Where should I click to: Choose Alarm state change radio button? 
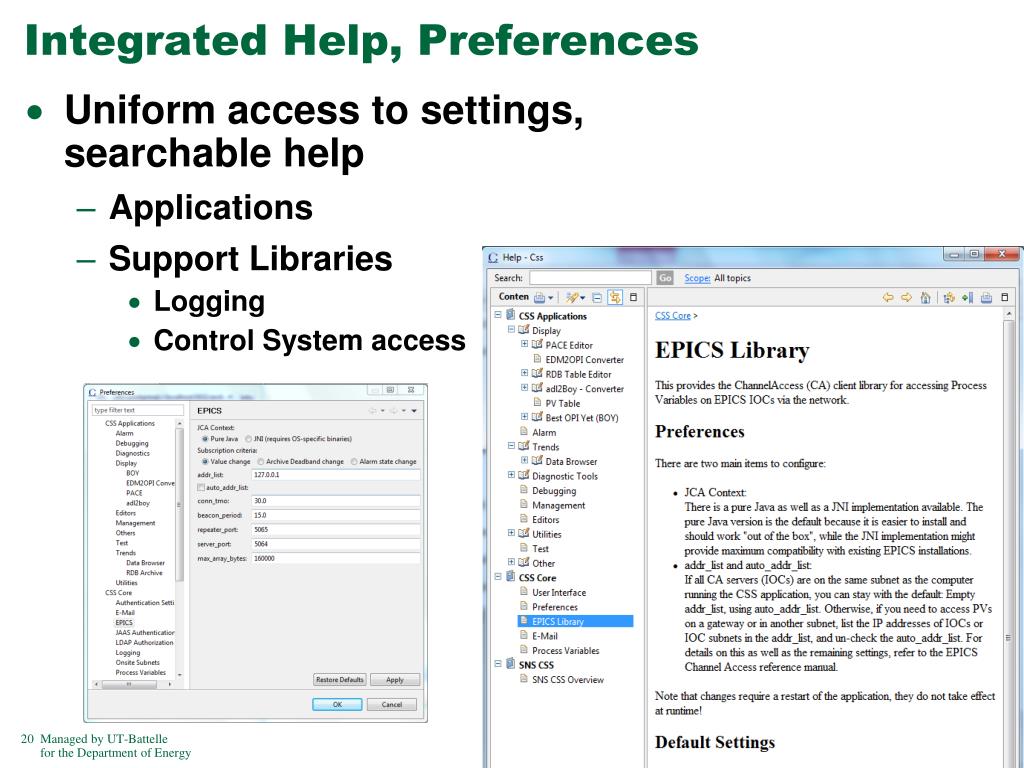pyautogui.click(x=354, y=462)
